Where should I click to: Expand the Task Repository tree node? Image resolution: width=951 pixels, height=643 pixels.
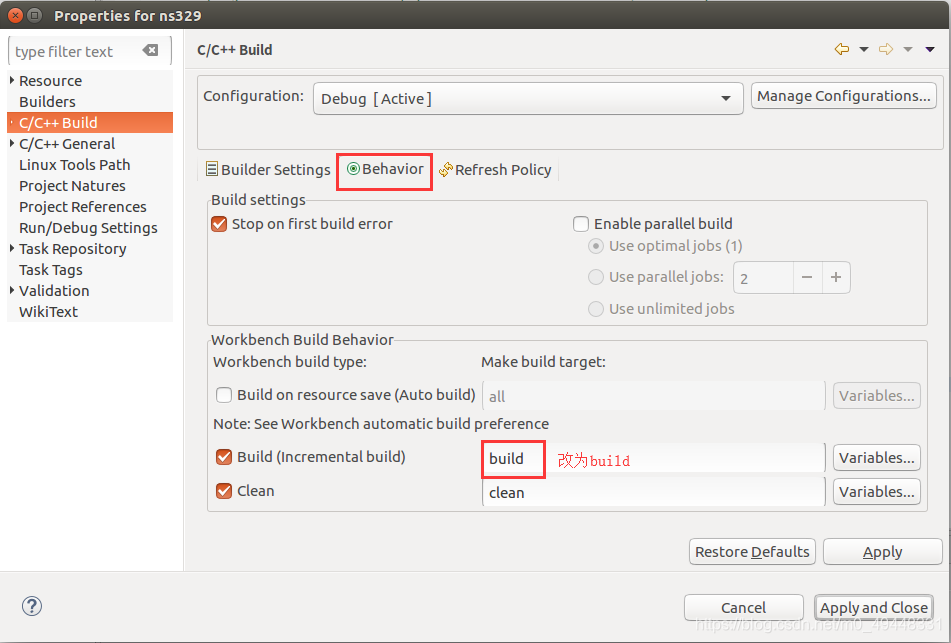(x=12, y=248)
